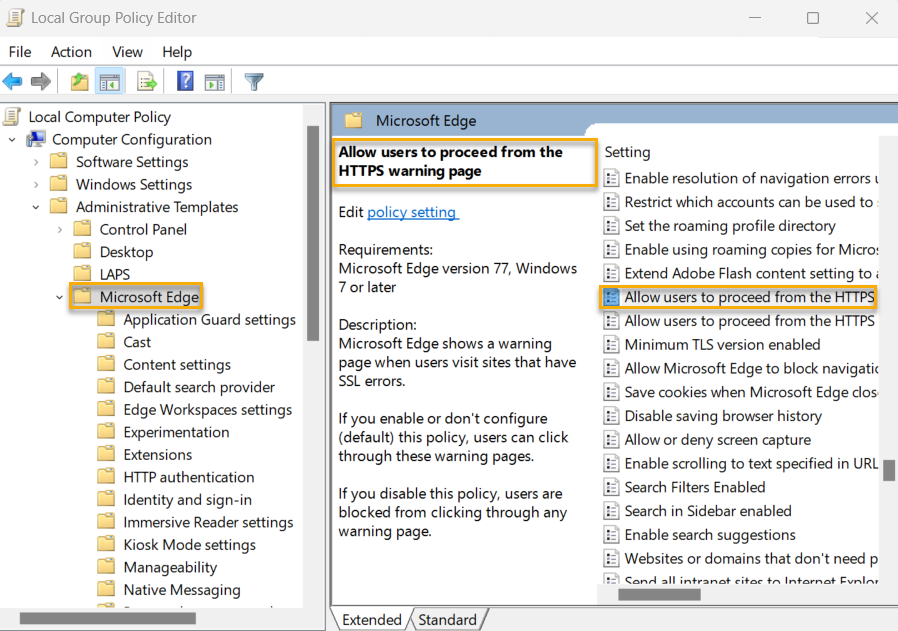Collapse the Computer Configuration node
898x631 pixels.
pyautogui.click(x=12, y=139)
